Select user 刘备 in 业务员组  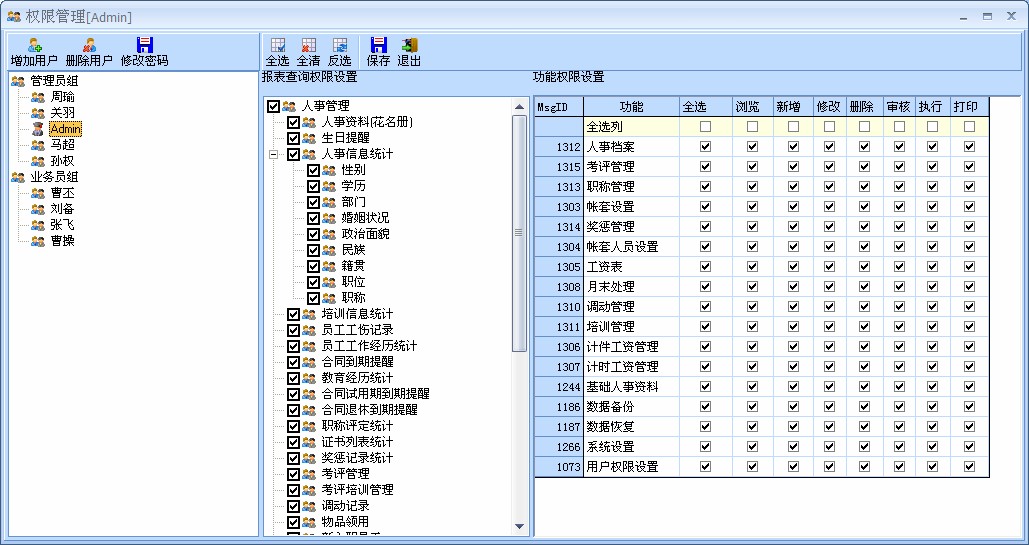click(62, 209)
